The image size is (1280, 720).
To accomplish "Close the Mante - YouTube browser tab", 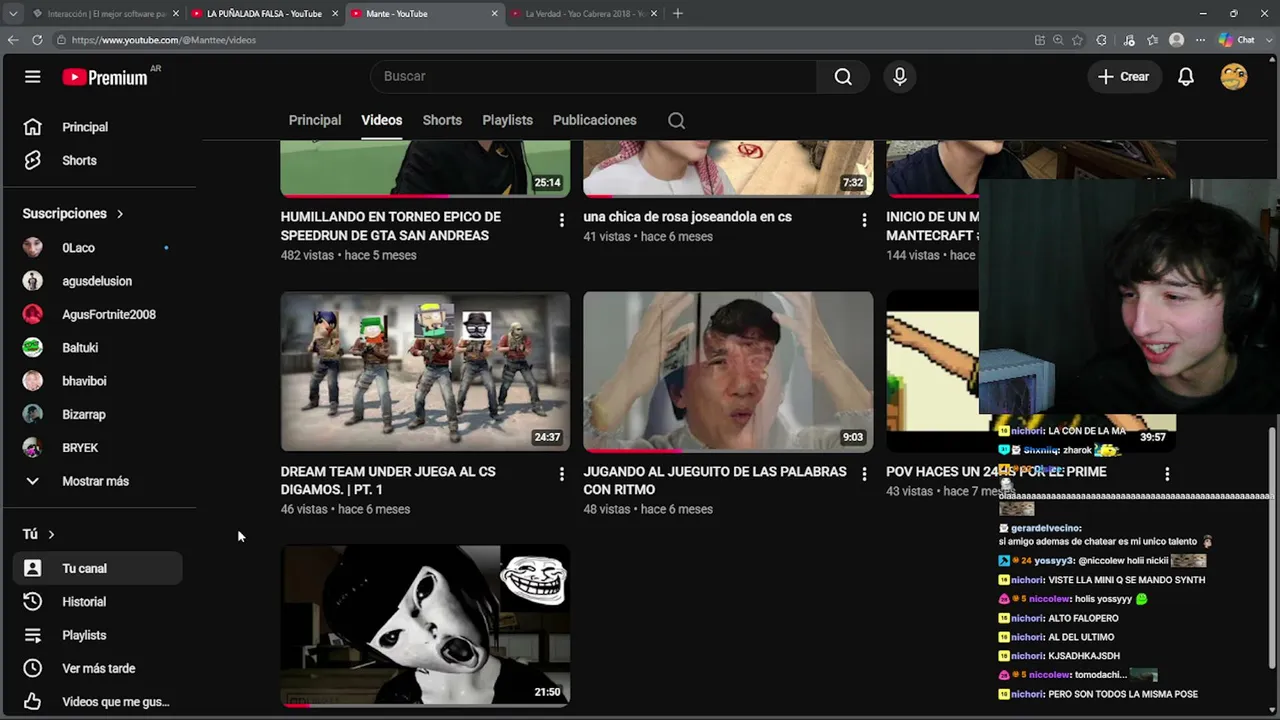I will click(494, 14).
